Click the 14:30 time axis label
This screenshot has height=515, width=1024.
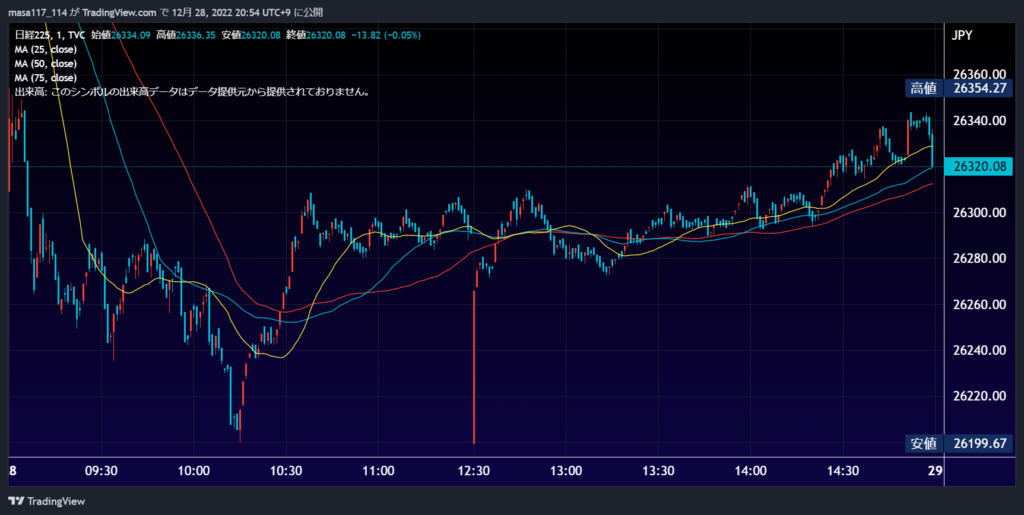tap(844, 471)
